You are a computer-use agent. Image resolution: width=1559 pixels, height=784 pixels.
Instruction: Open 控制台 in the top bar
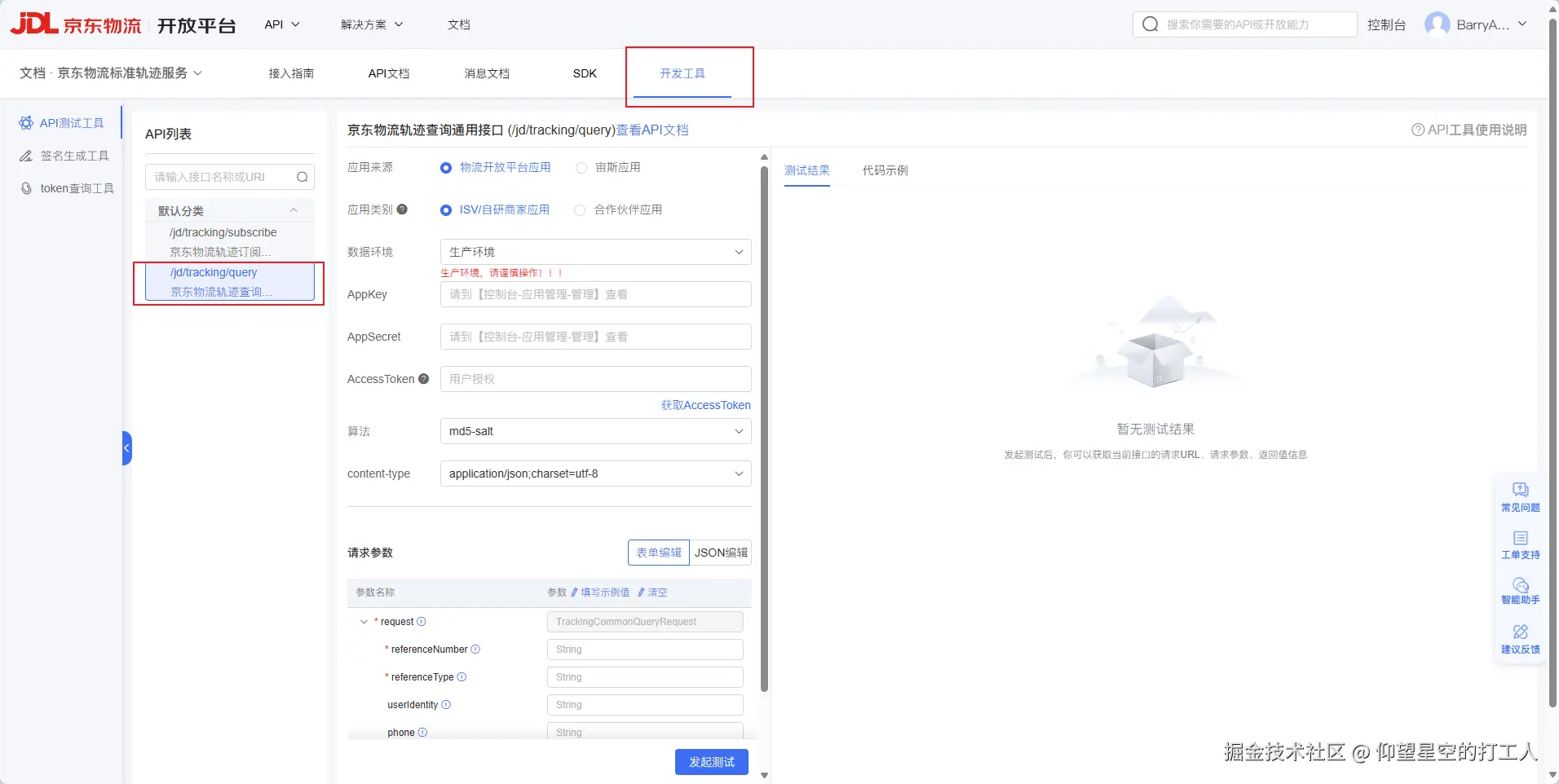coord(1387,24)
